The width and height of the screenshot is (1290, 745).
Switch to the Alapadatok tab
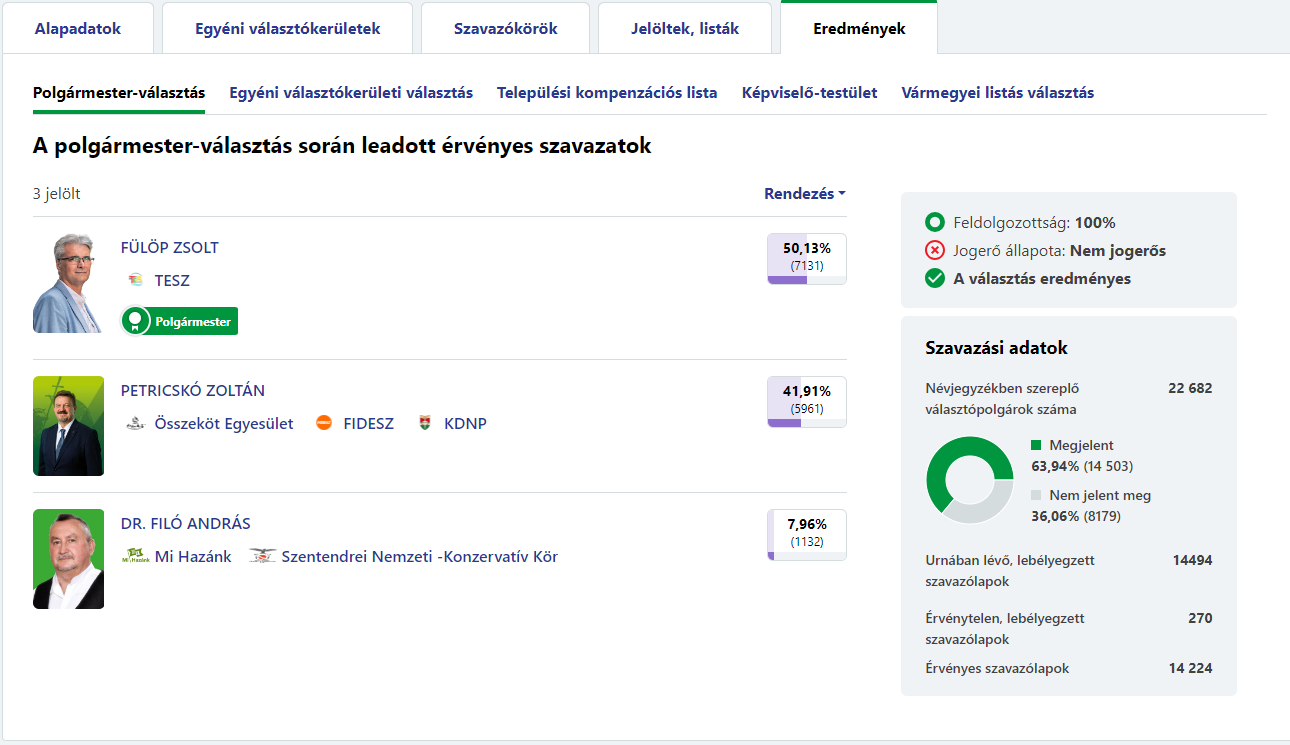(x=78, y=29)
